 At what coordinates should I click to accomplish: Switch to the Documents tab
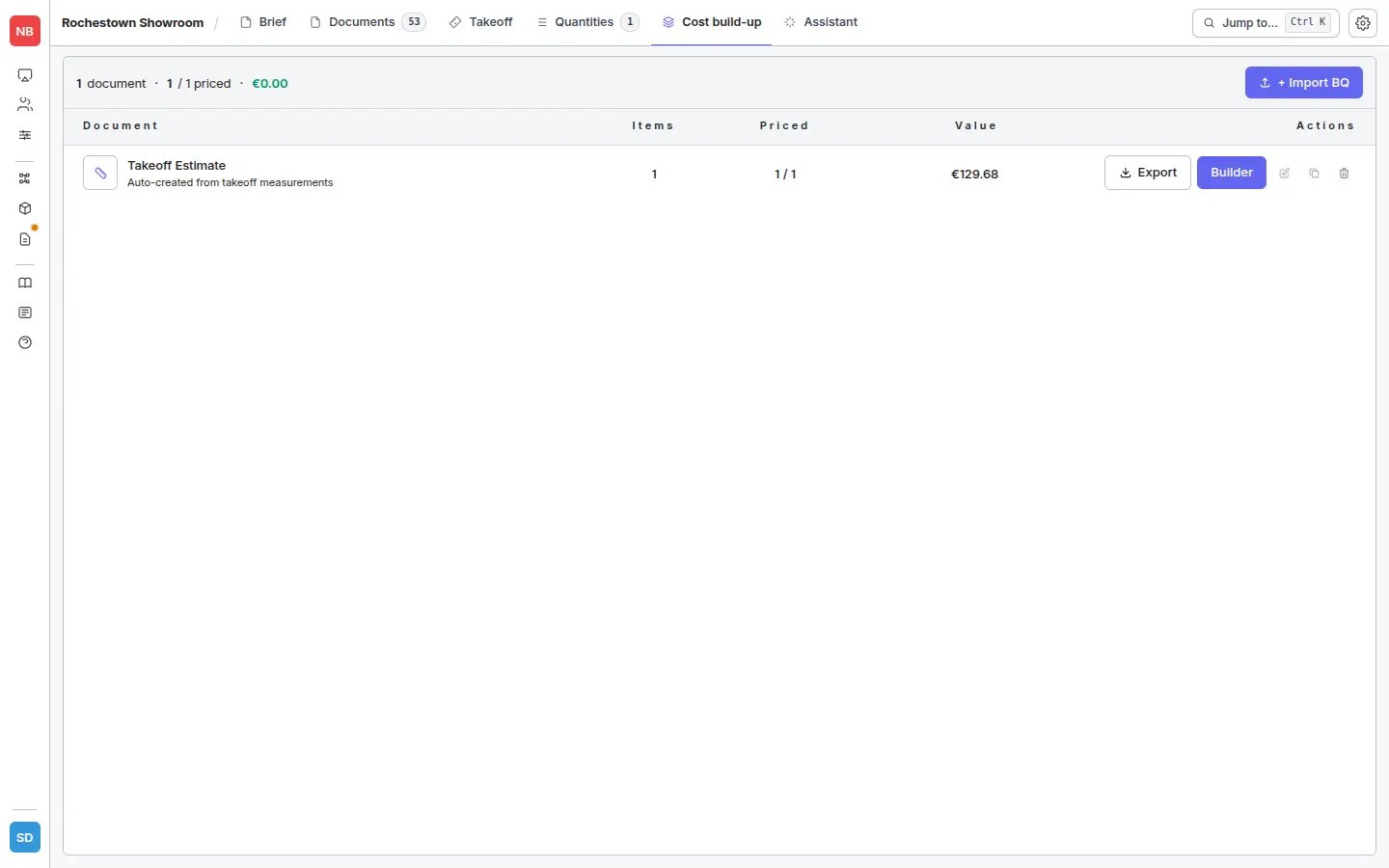pyautogui.click(x=368, y=22)
